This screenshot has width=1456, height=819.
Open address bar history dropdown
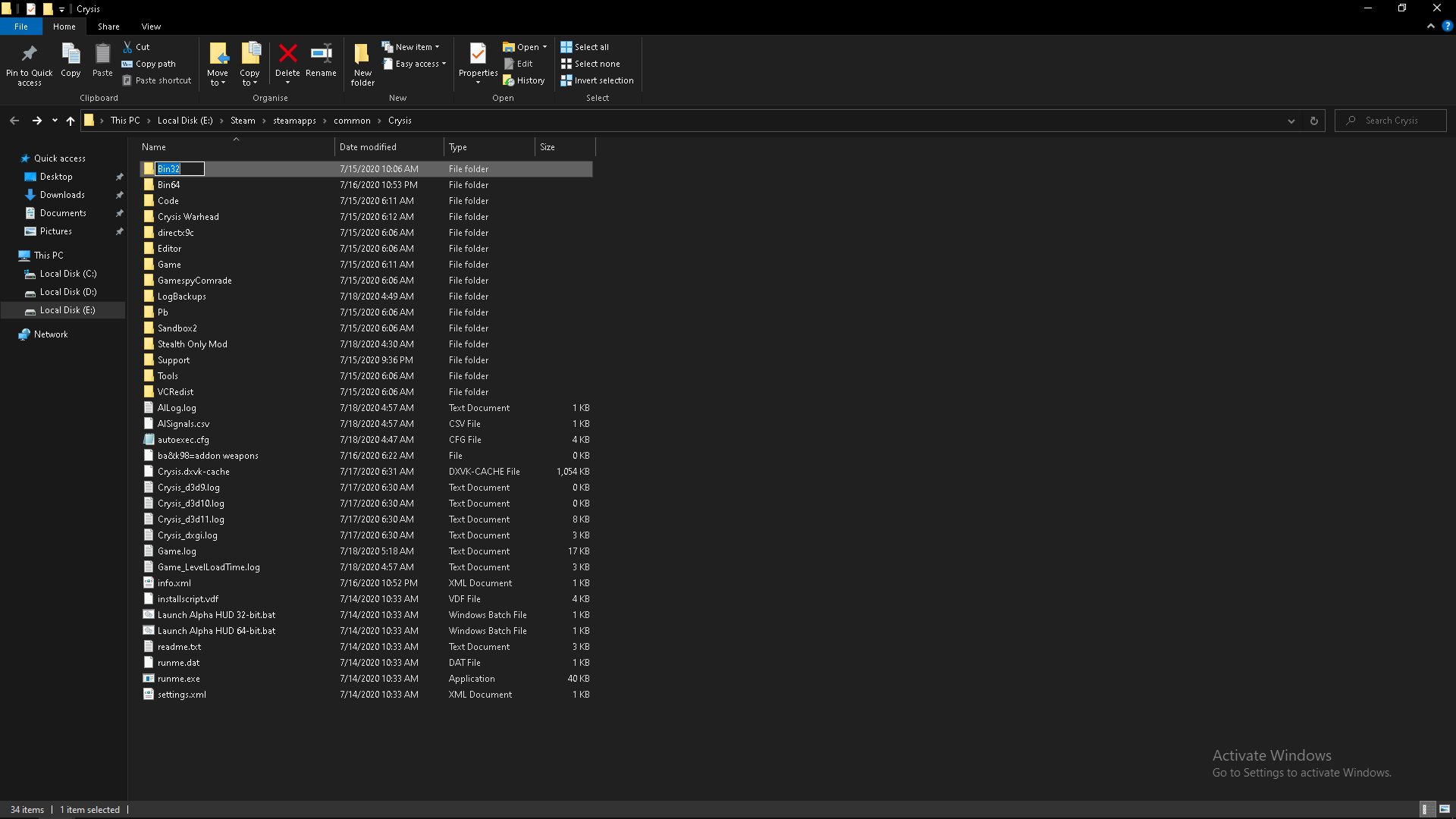(x=1291, y=121)
